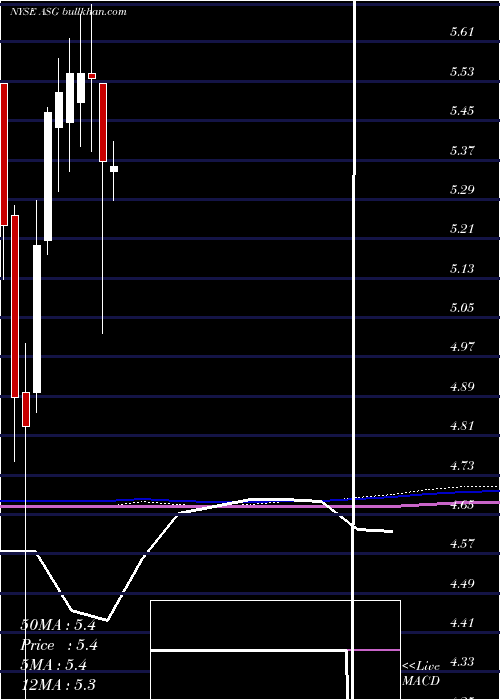Click the tiny red doji candle near 5.53
The image size is (500, 700).
(92, 76)
